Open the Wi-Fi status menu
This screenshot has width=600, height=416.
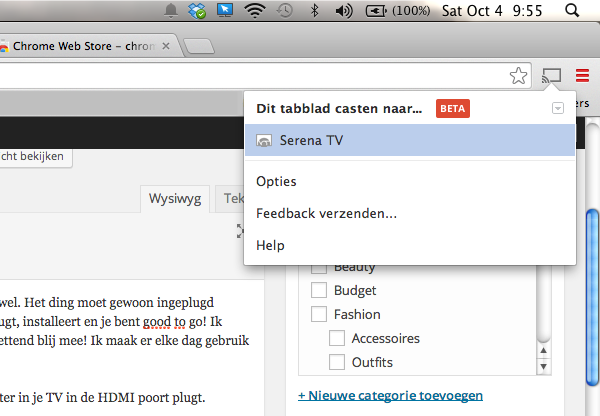(x=255, y=10)
